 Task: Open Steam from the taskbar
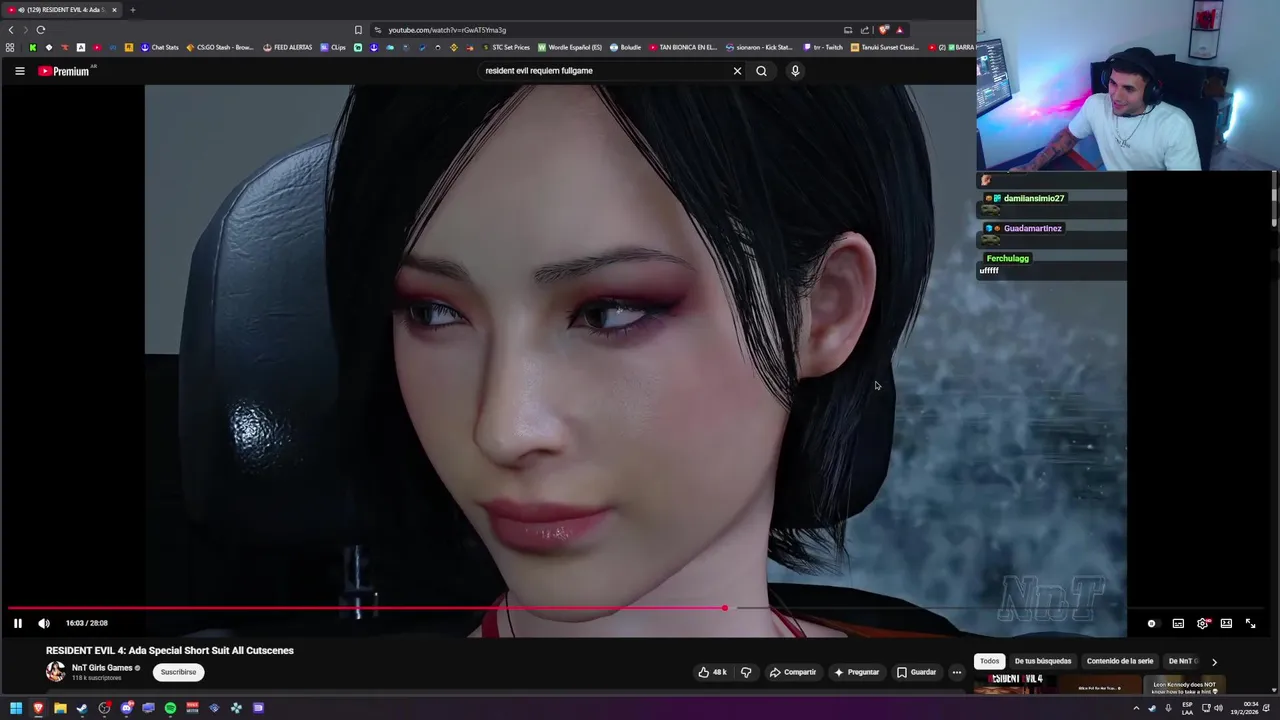coord(82,708)
